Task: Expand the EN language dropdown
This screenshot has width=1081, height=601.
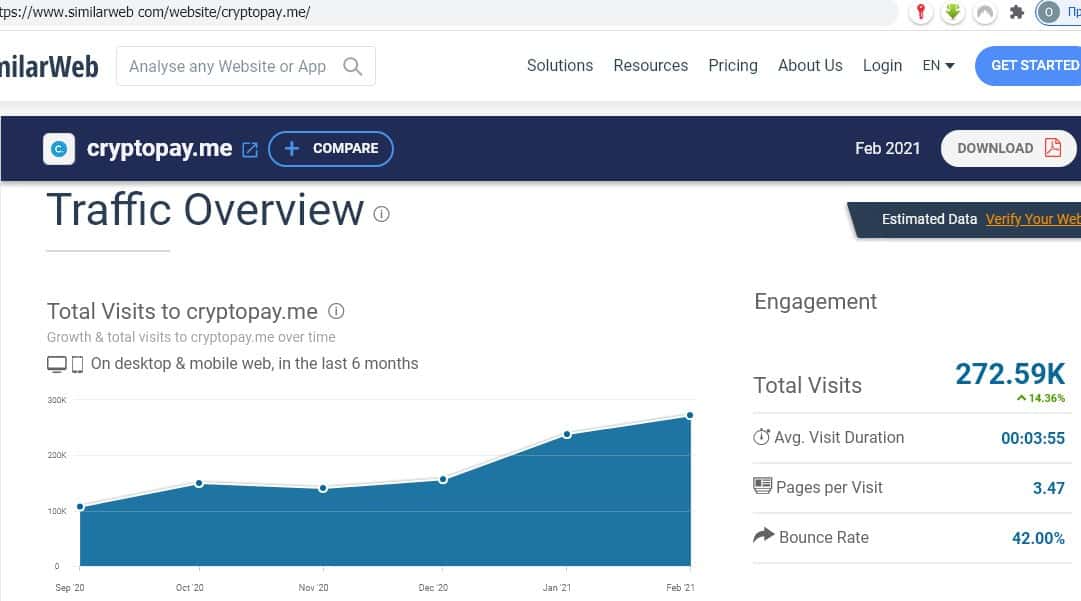Action: click(938, 66)
